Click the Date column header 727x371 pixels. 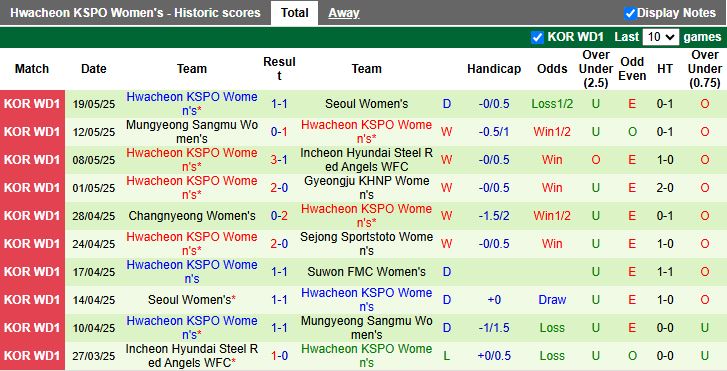[x=94, y=69]
